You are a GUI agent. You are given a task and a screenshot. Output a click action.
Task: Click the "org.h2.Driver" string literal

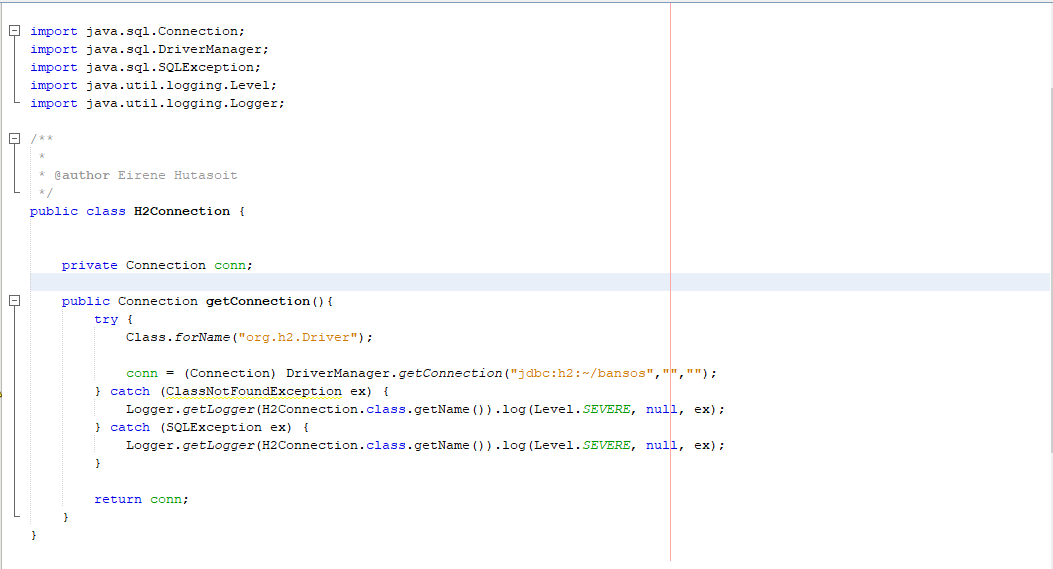tap(297, 337)
